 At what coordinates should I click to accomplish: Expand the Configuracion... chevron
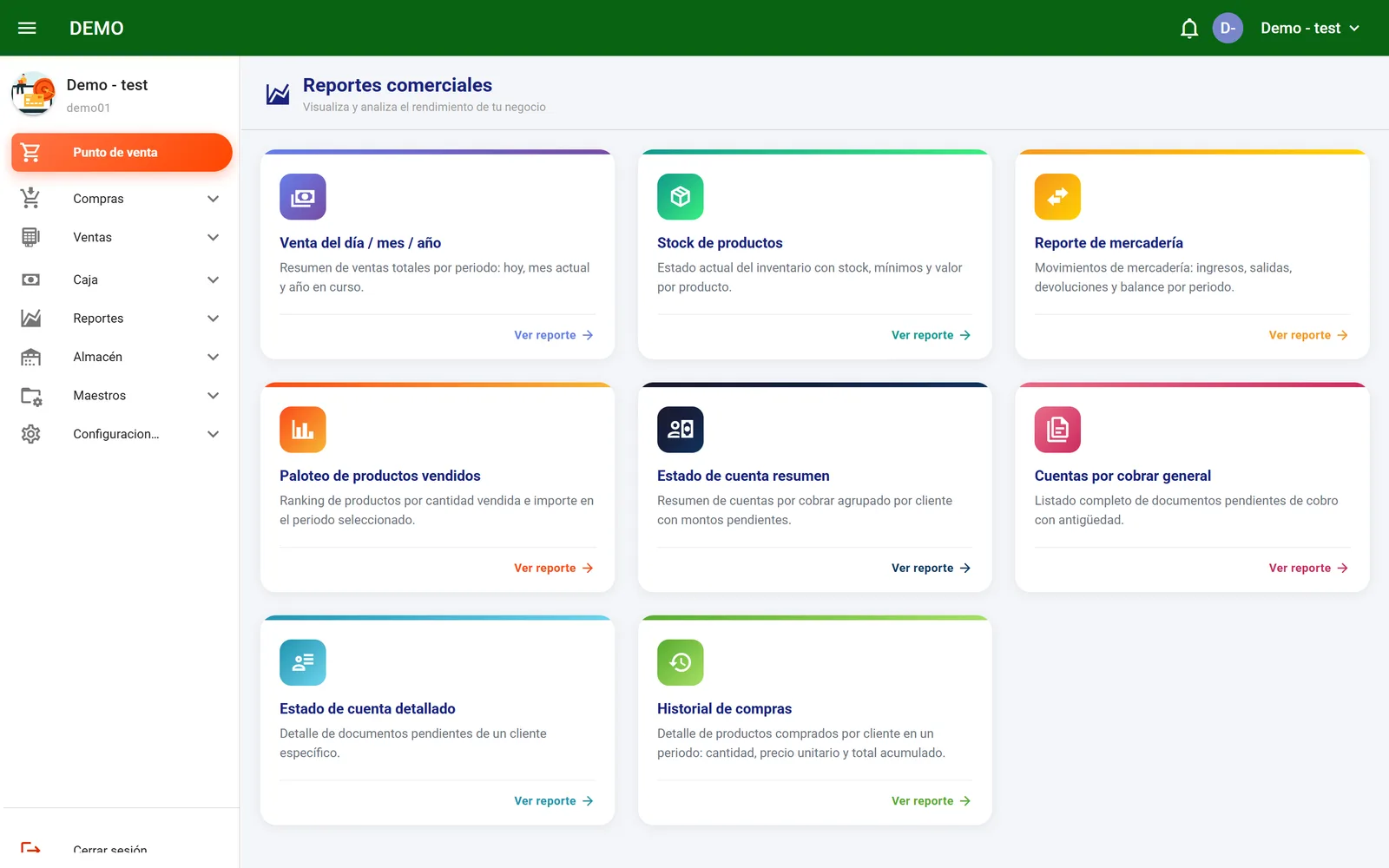point(213,434)
